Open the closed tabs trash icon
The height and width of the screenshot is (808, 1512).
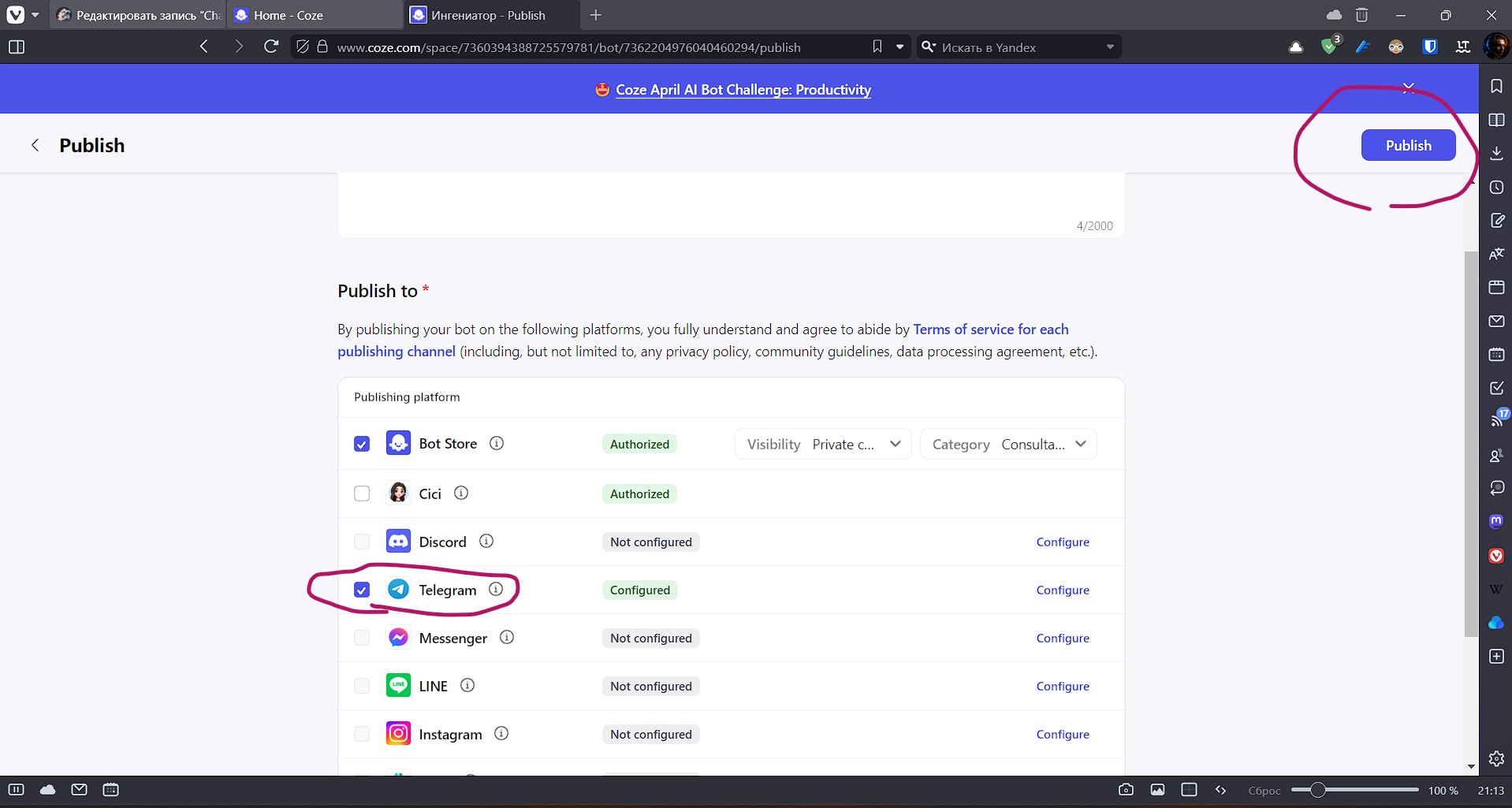pos(1362,15)
